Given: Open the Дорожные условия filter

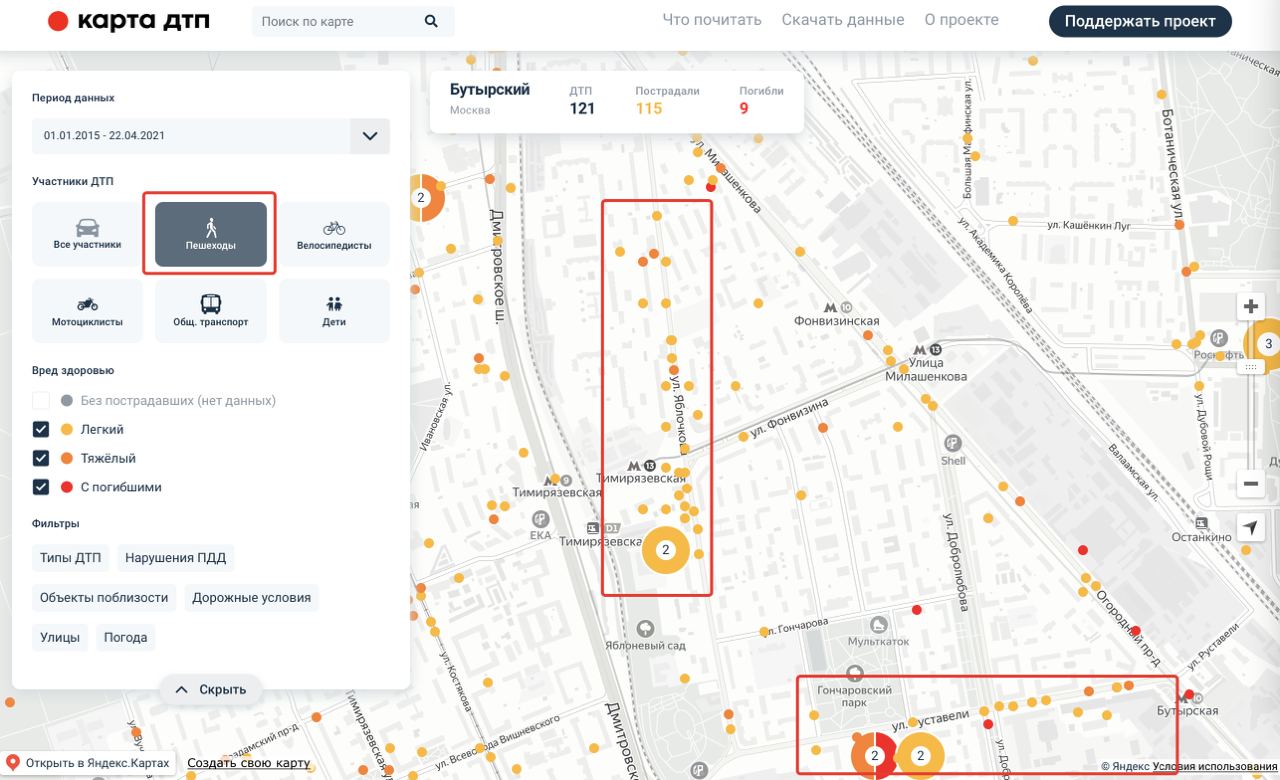Looking at the screenshot, I should [x=252, y=598].
